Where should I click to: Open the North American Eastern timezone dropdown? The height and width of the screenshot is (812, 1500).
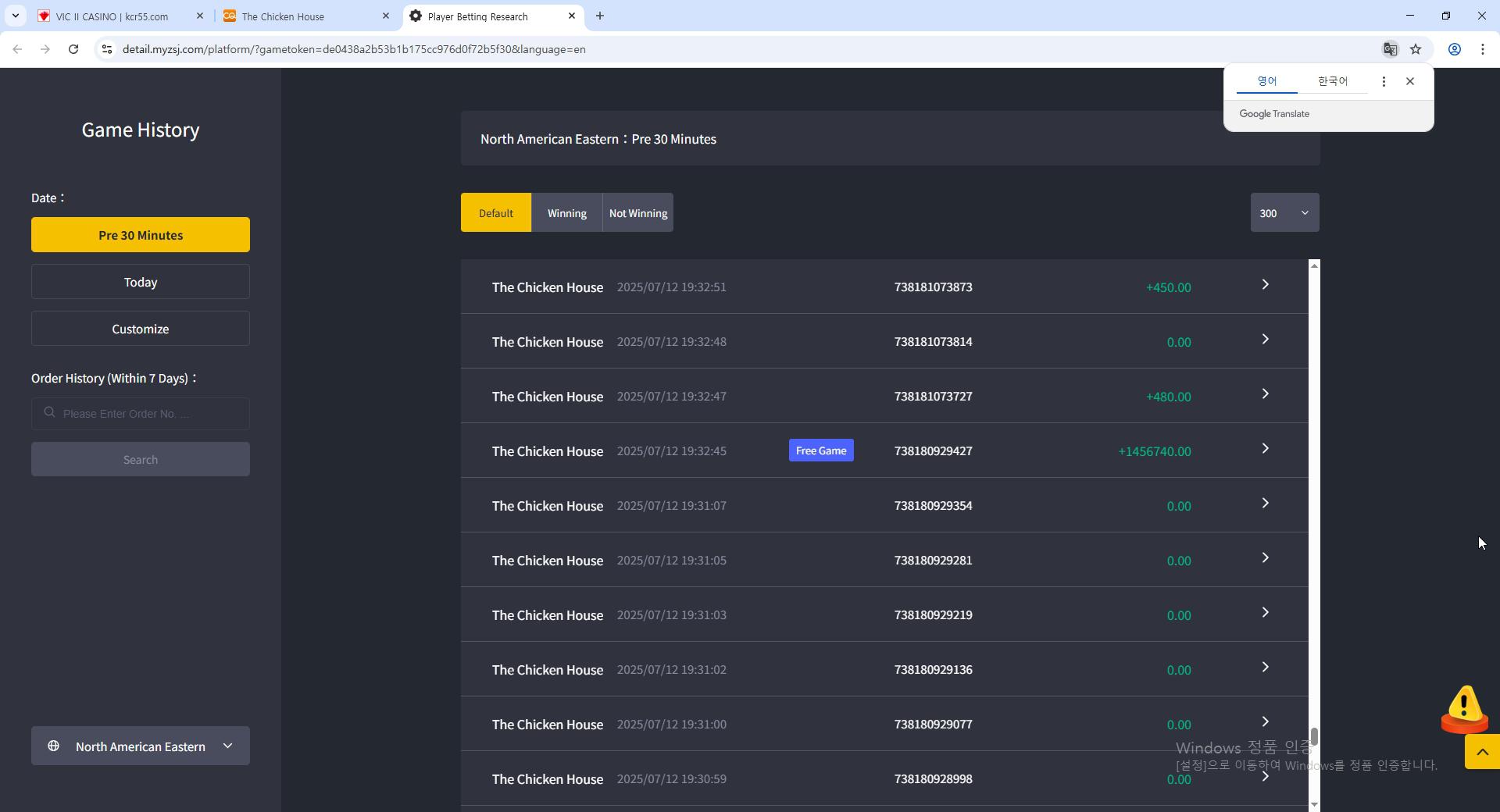[141, 746]
